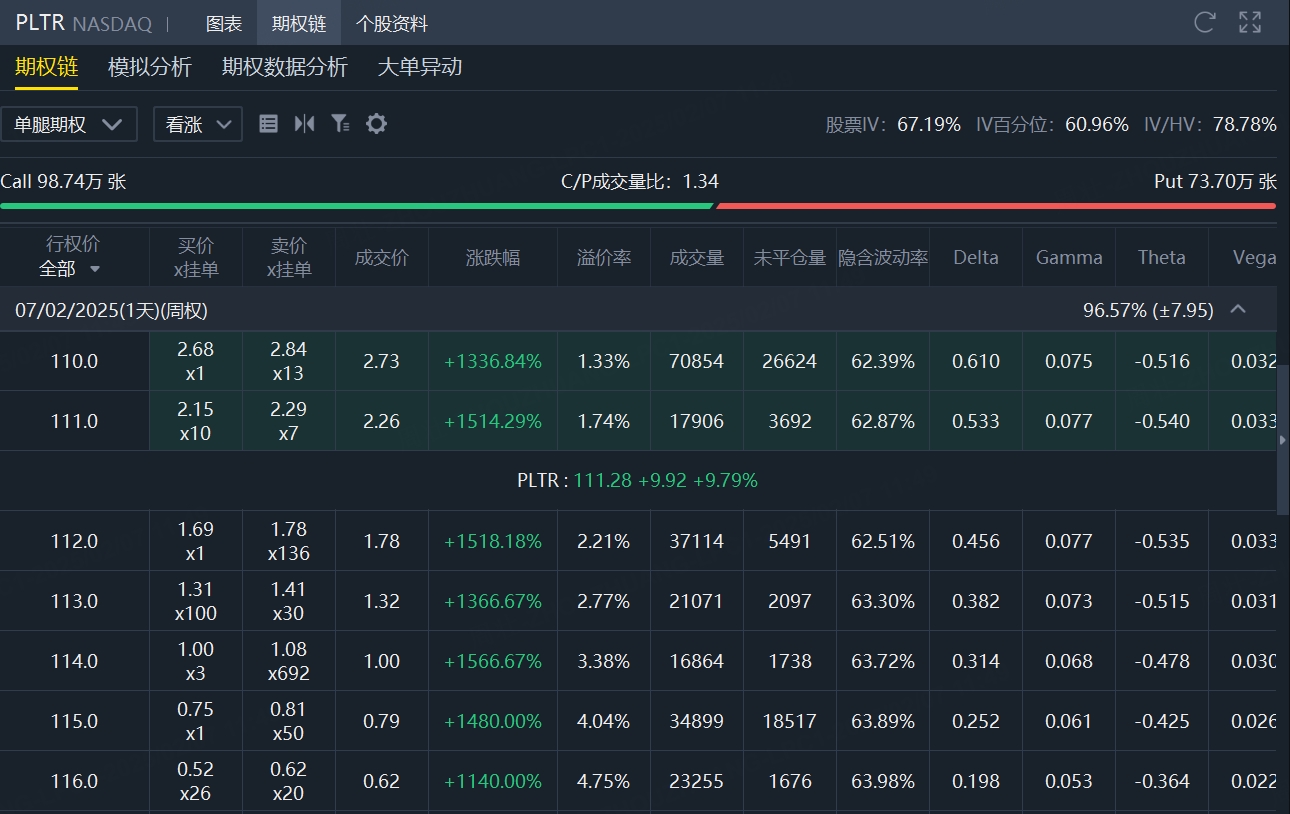Switch to 模拟分析 sub-tab
The image size is (1290, 814).
(150, 67)
